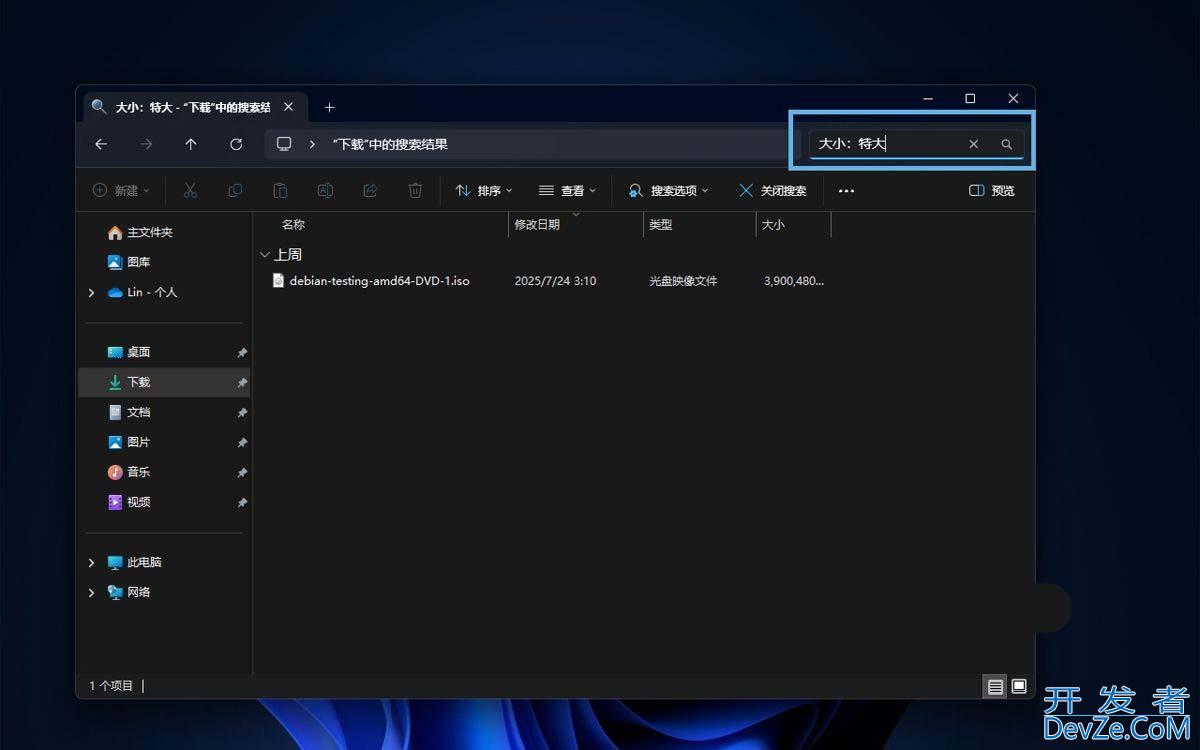Switch to details view icon in status bar
Viewport: 1200px width, 750px height.
point(995,686)
